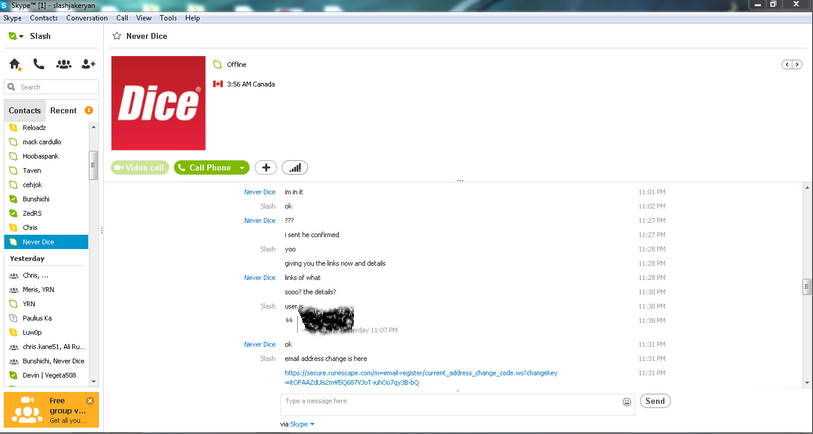Click the plus add button

point(266,167)
